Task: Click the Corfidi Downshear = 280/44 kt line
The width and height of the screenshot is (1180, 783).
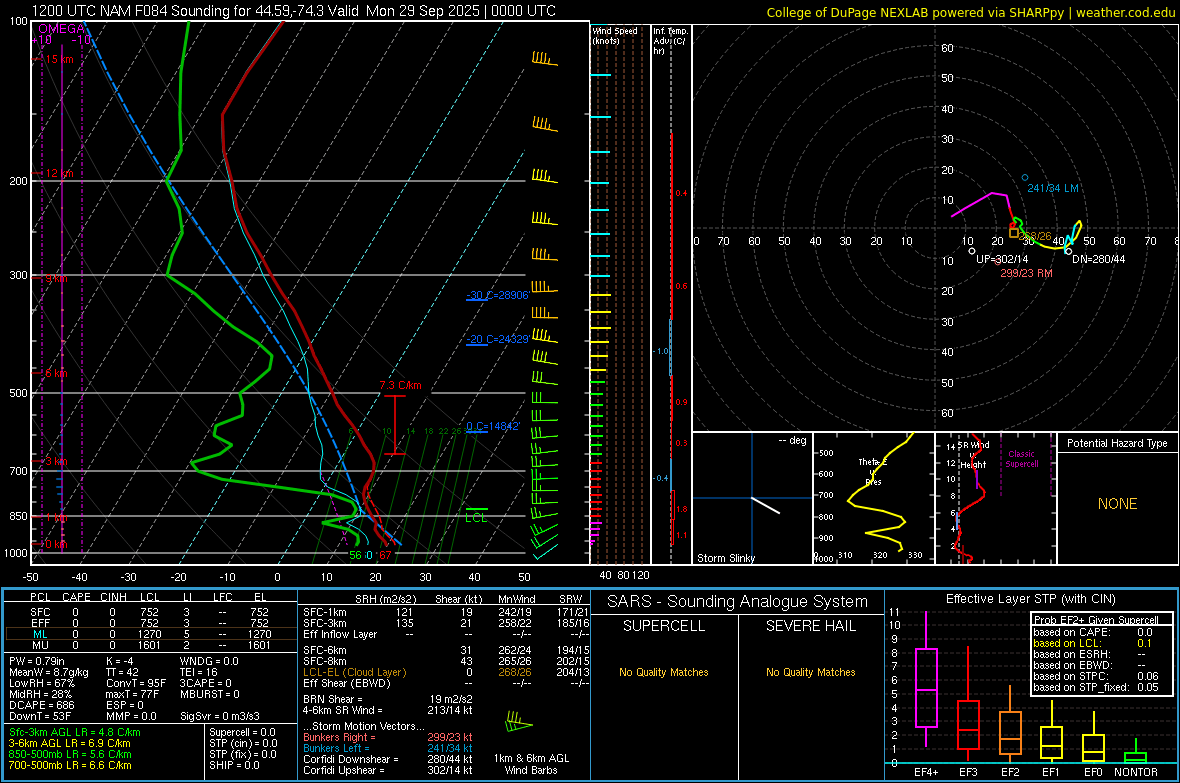Action: [388, 759]
